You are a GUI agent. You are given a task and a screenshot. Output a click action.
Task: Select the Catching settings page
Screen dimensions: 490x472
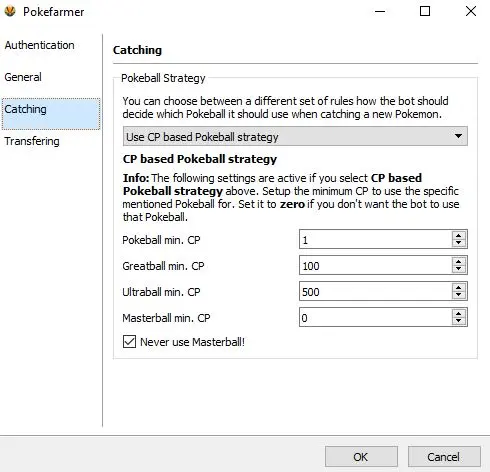tap(51, 114)
